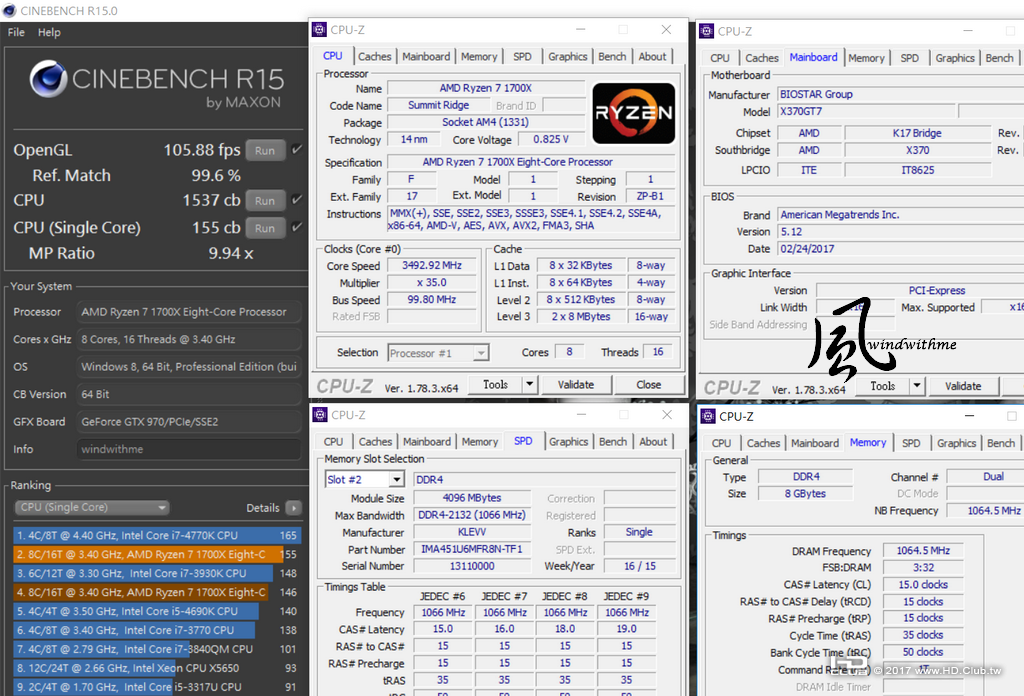Click the Details arrow icon in Ranking
1024x696 pixels.
point(293,508)
